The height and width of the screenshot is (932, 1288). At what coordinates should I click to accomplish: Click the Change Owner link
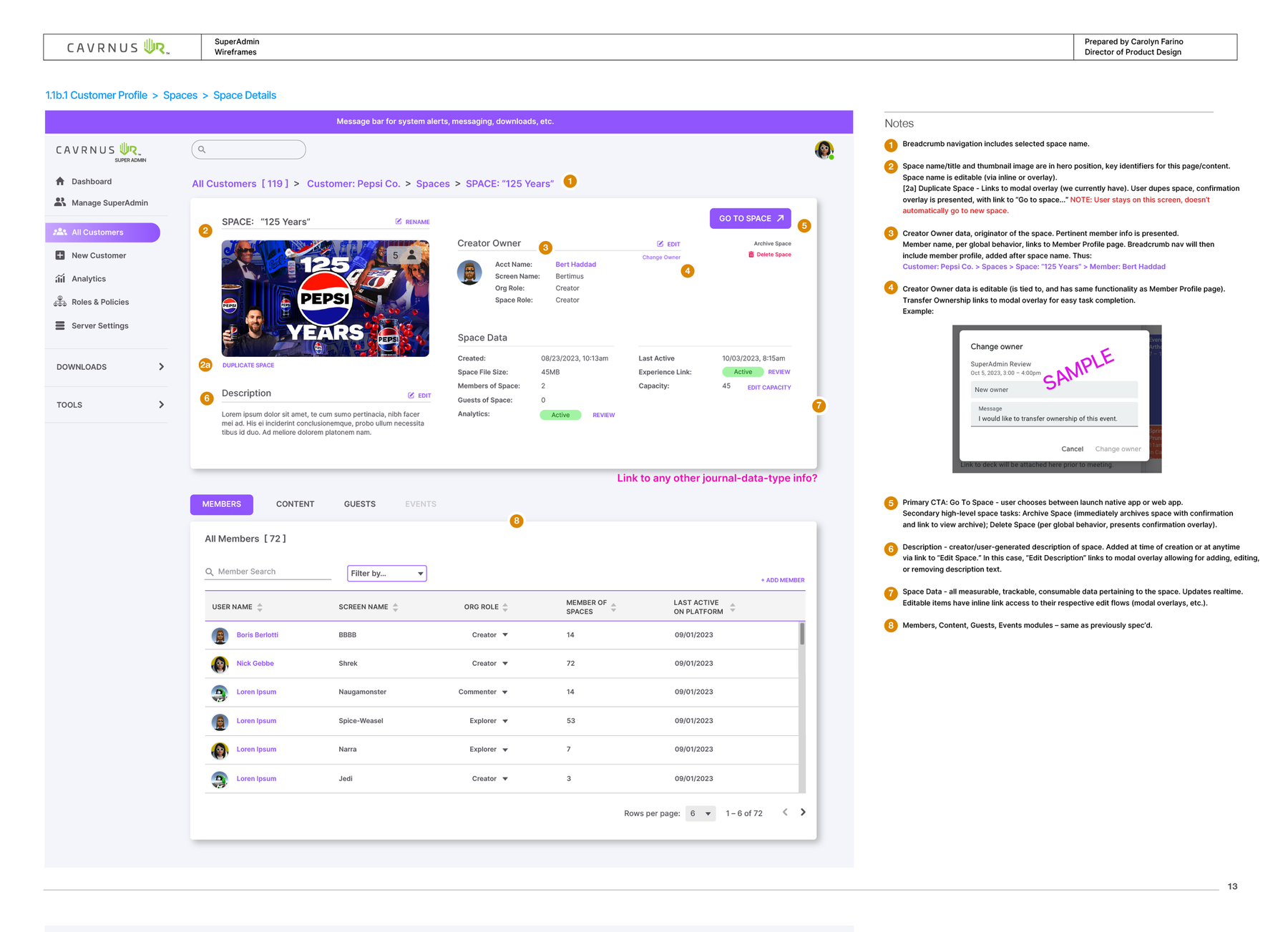tap(661, 257)
